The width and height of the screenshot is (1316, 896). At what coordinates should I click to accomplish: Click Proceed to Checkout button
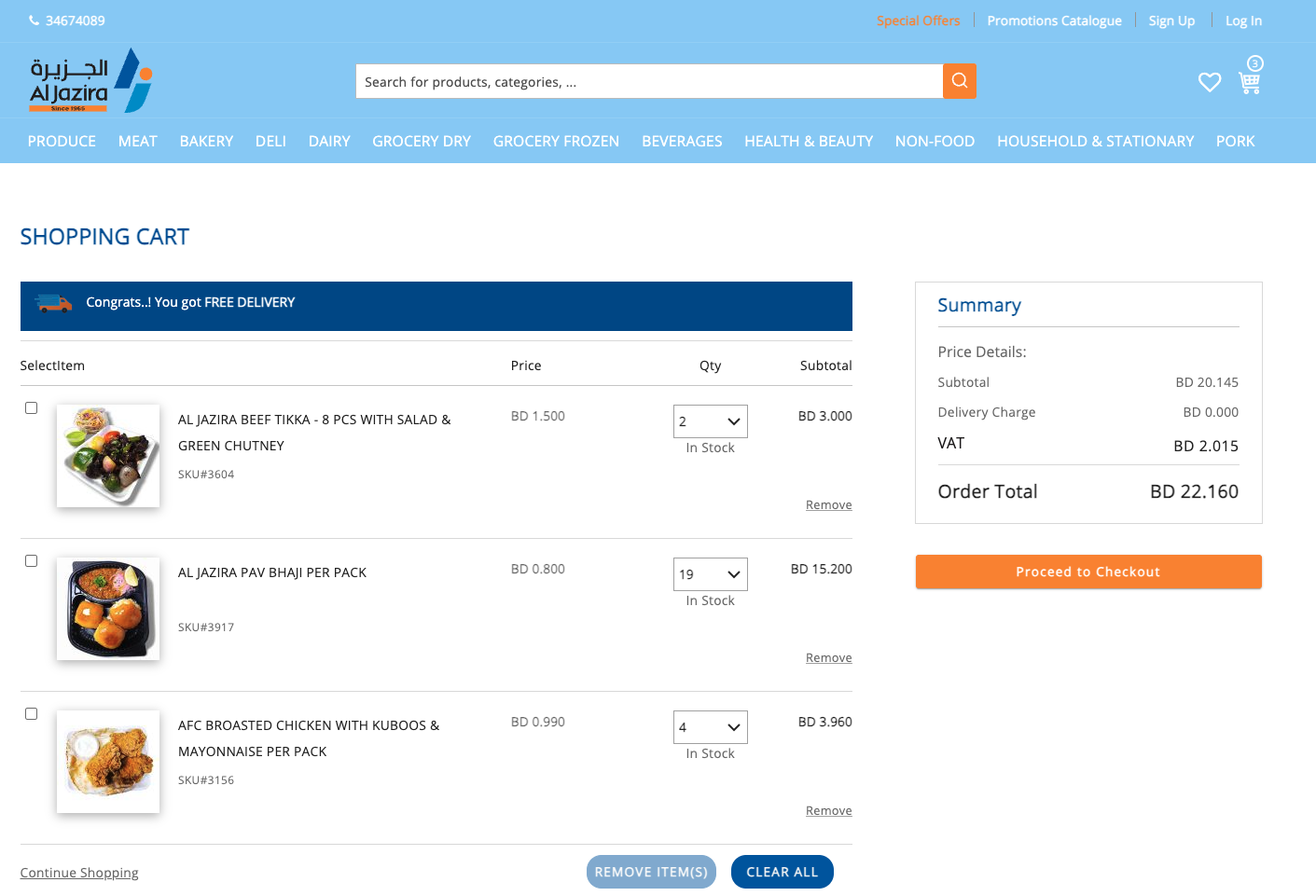coord(1088,572)
